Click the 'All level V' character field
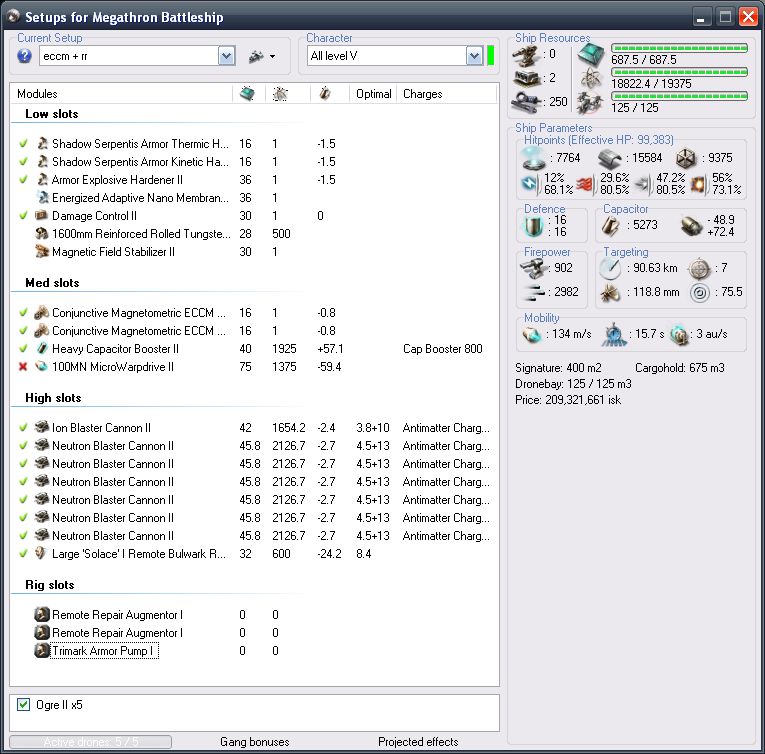Viewport: 765px width, 754px height. click(x=387, y=56)
